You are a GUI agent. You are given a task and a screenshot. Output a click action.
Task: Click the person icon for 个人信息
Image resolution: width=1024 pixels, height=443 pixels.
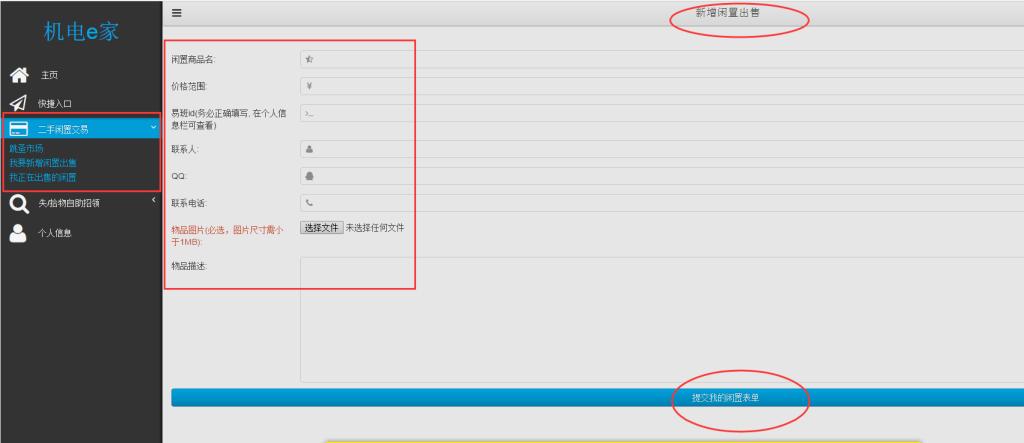click(x=18, y=232)
